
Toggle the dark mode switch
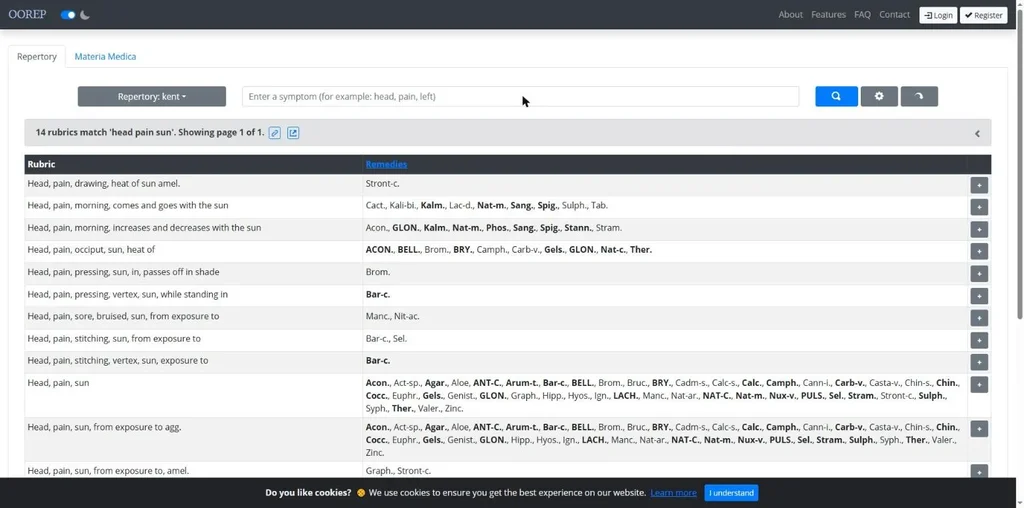click(x=68, y=15)
